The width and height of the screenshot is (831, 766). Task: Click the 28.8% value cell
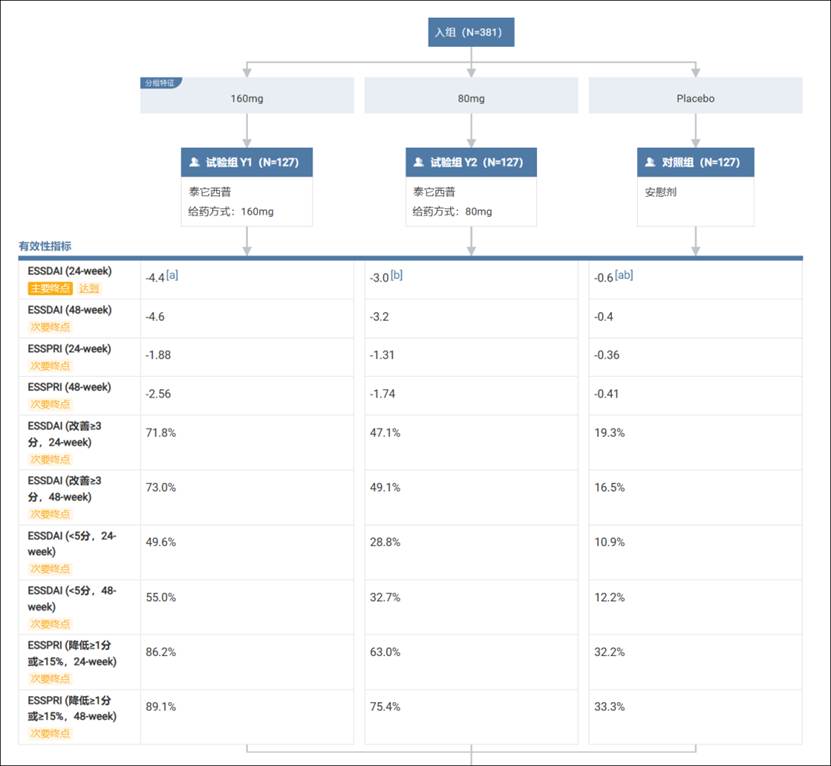471,552
